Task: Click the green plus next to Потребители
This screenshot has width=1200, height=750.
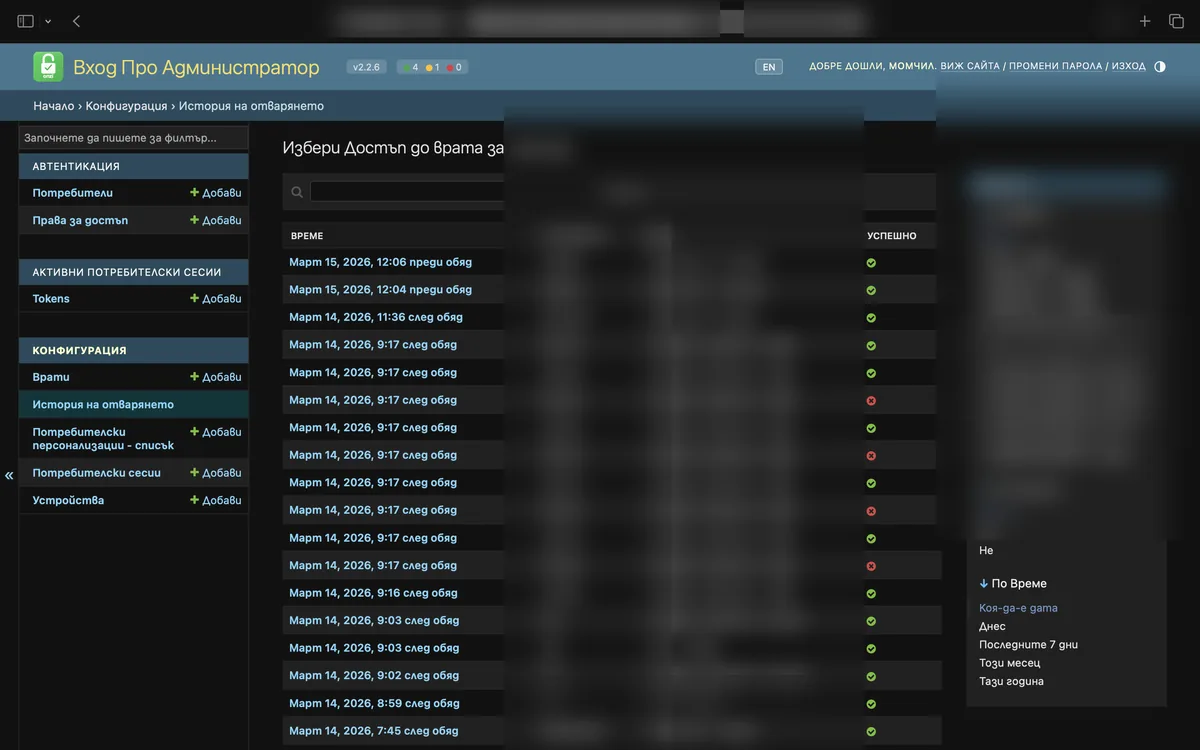Action: pyautogui.click(x=195, y=193)
